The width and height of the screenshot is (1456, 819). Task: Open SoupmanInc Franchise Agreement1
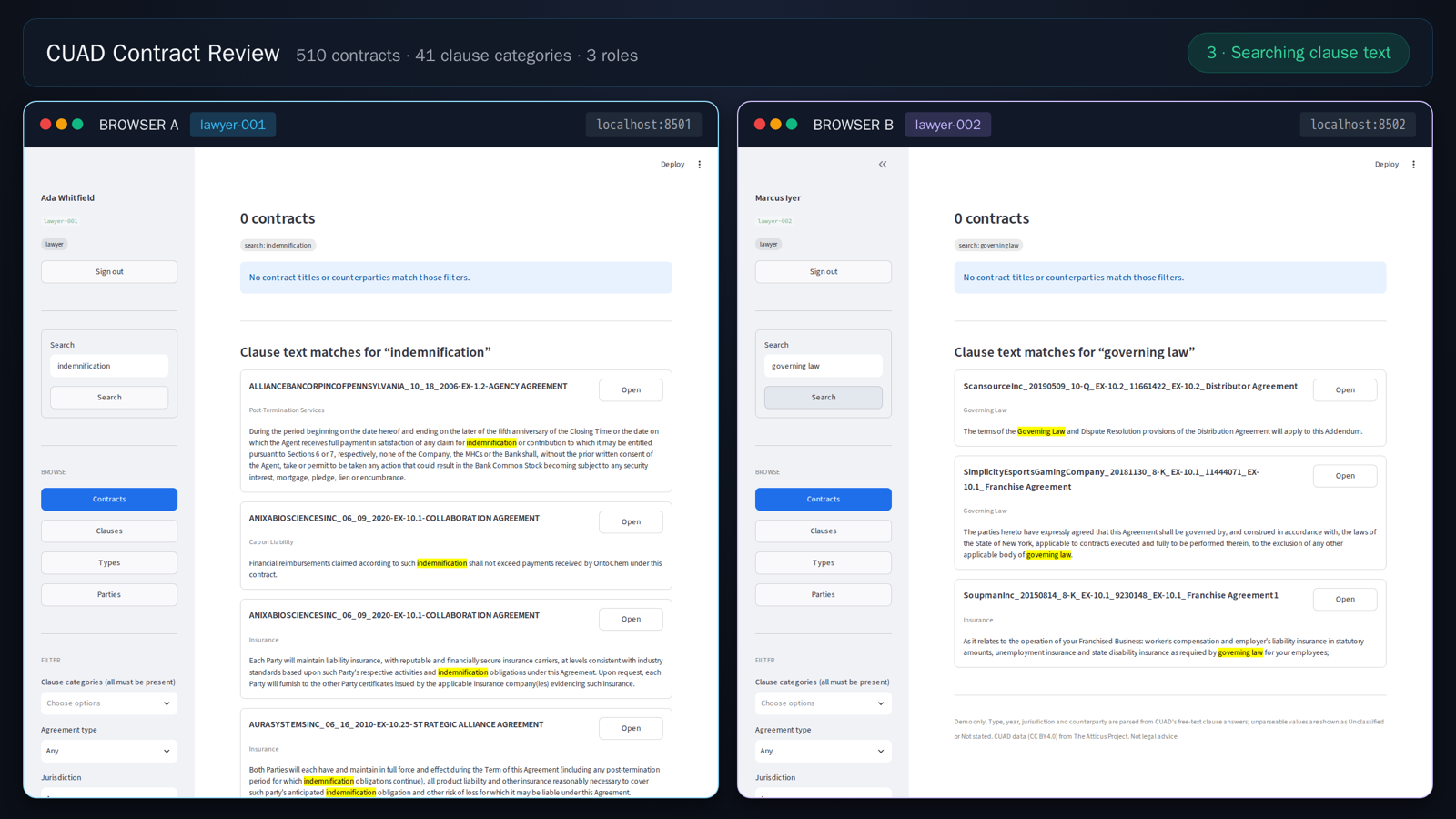[1345, 599]
